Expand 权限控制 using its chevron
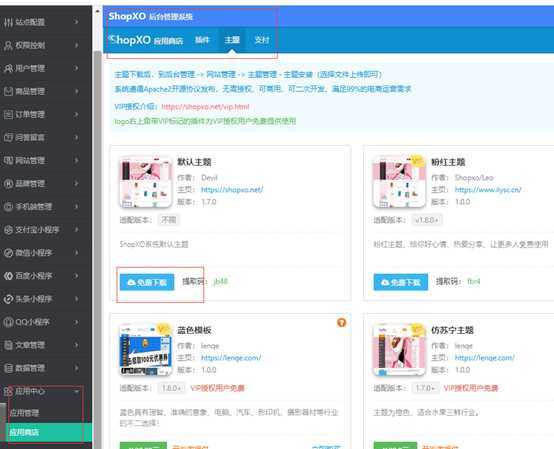 click(x=76, y=45)
